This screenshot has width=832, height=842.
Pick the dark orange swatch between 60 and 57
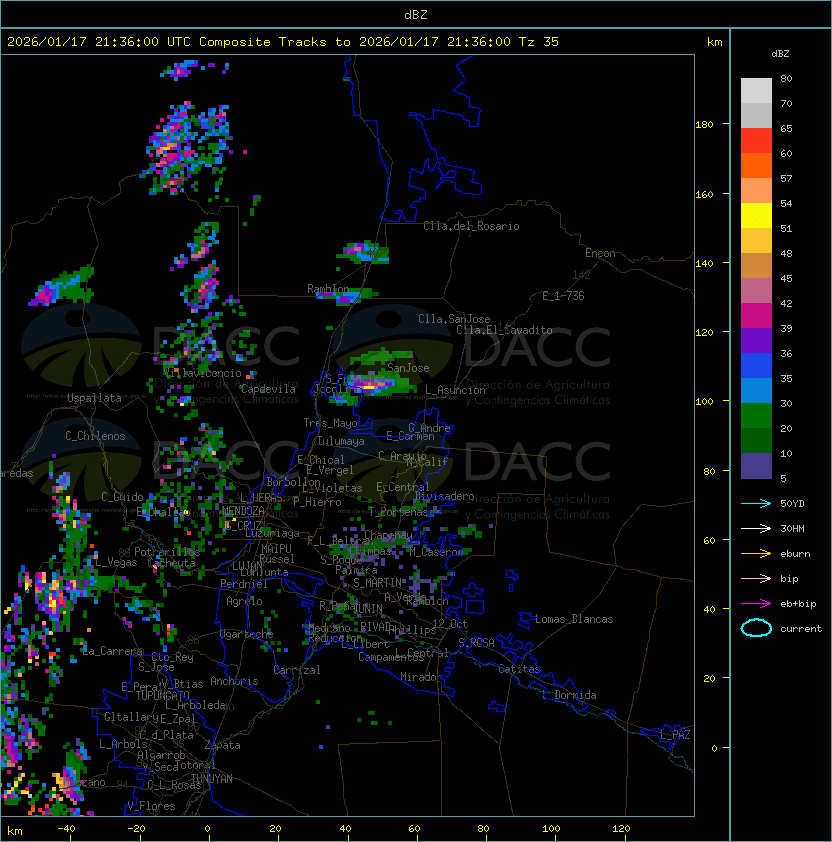pos(756,165)
